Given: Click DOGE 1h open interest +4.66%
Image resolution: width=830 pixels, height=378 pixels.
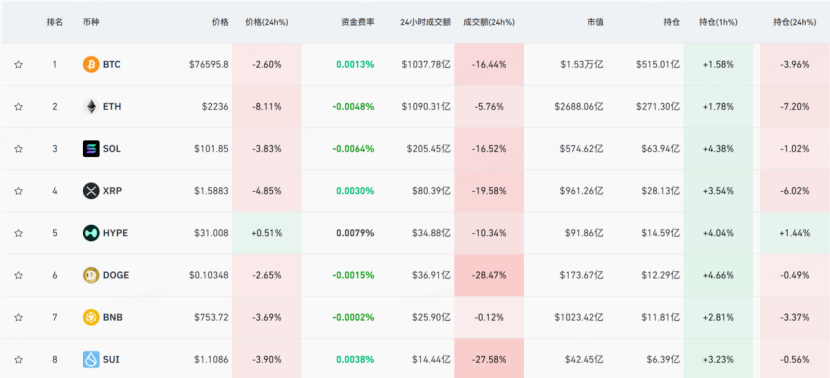Looking at the screenshot, I should tap(718, 275).
